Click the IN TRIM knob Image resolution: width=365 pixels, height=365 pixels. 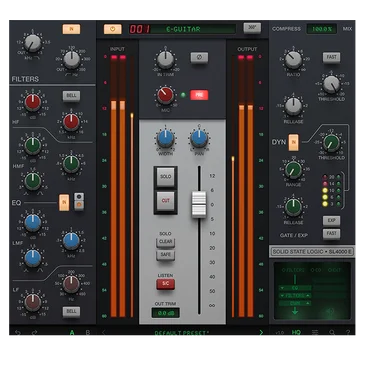165,60
